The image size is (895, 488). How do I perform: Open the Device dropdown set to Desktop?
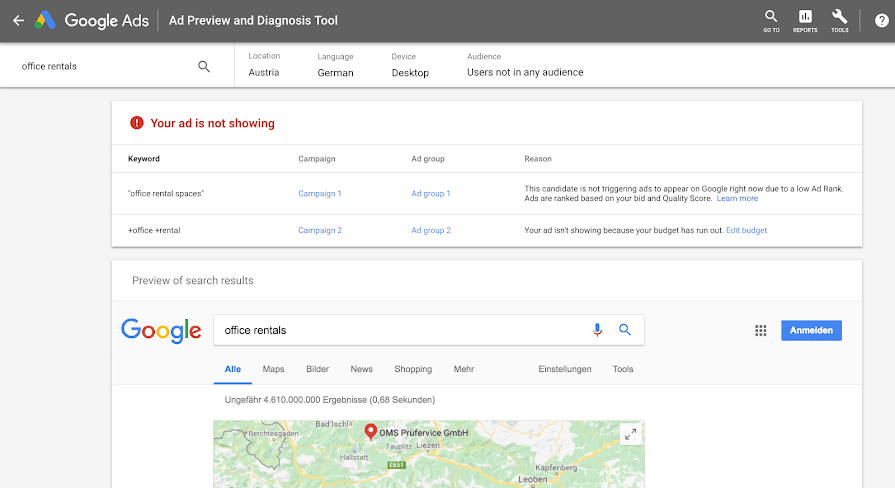tap(410, 72)
